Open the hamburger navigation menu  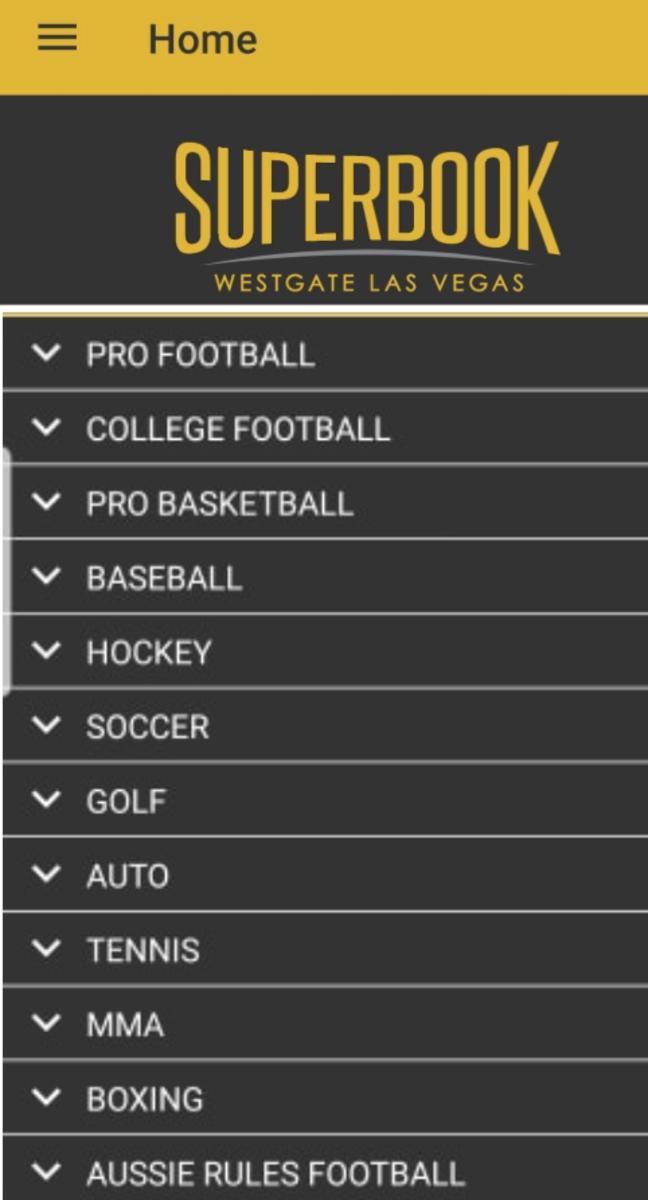click(57, 38)
